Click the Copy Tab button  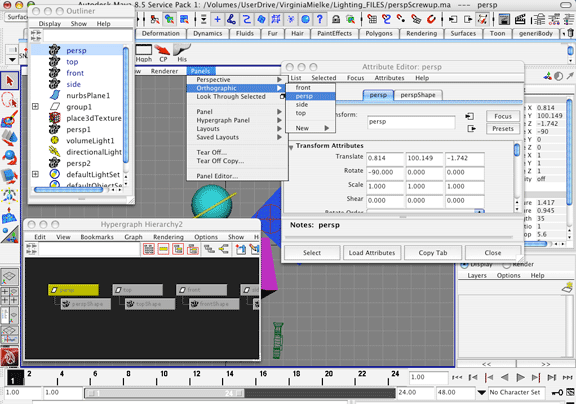(x=433, y=253)
